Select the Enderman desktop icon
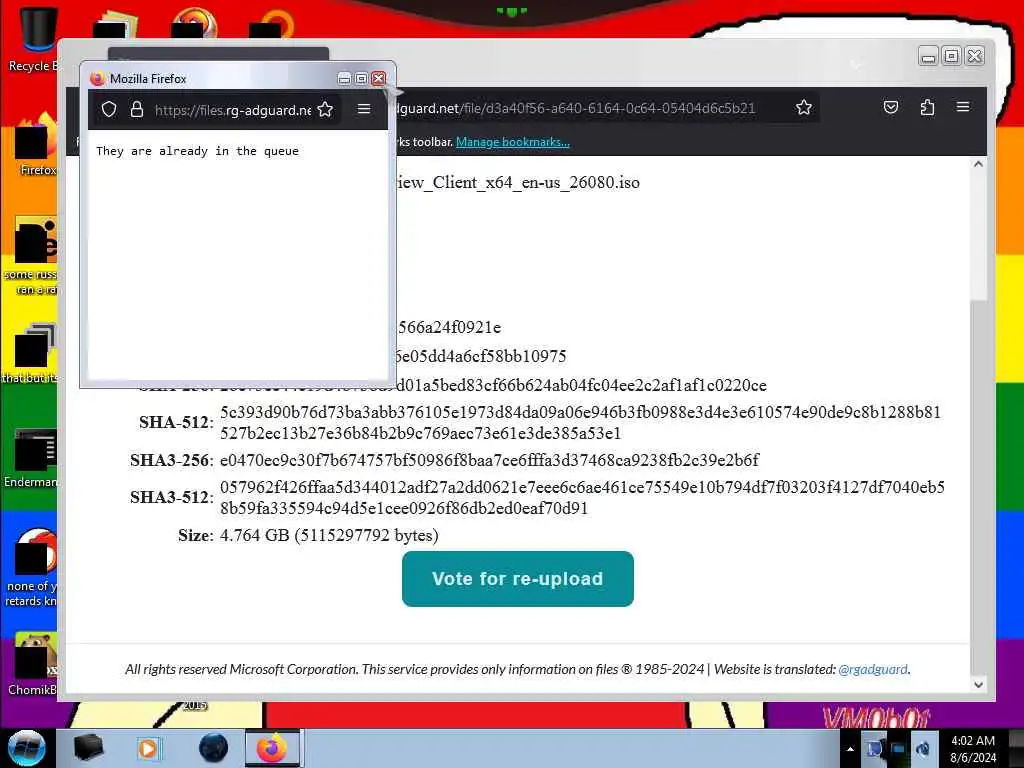Image resolution: width=1024 pixels, height=768 pixels. tap(31, 457)
